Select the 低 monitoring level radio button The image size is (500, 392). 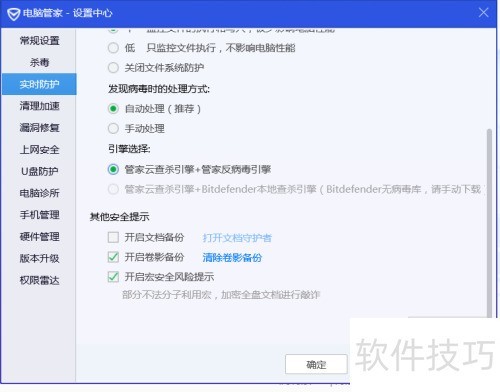coord(113,48)
